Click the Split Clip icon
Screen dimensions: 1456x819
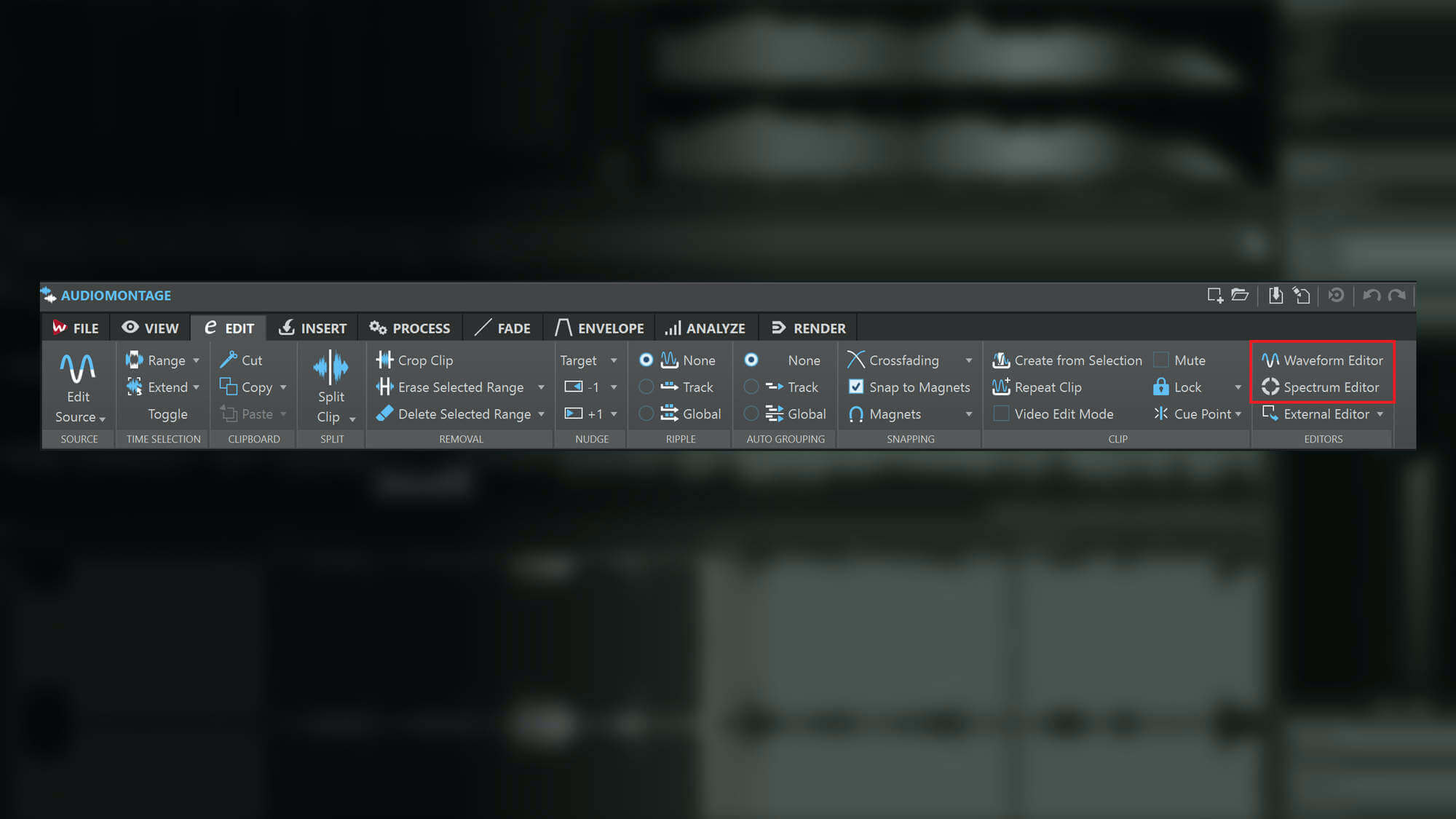[331, 368]
